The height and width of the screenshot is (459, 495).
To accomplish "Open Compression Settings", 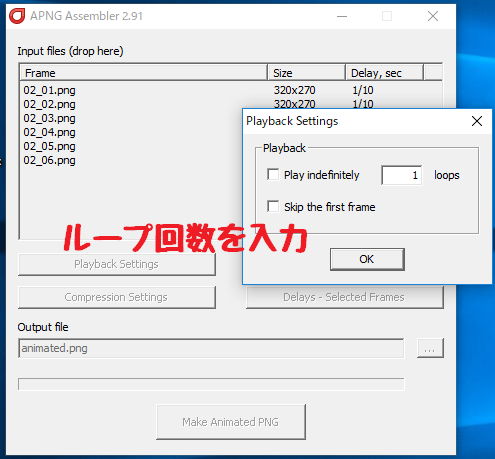I will click(x=117, y=297).
